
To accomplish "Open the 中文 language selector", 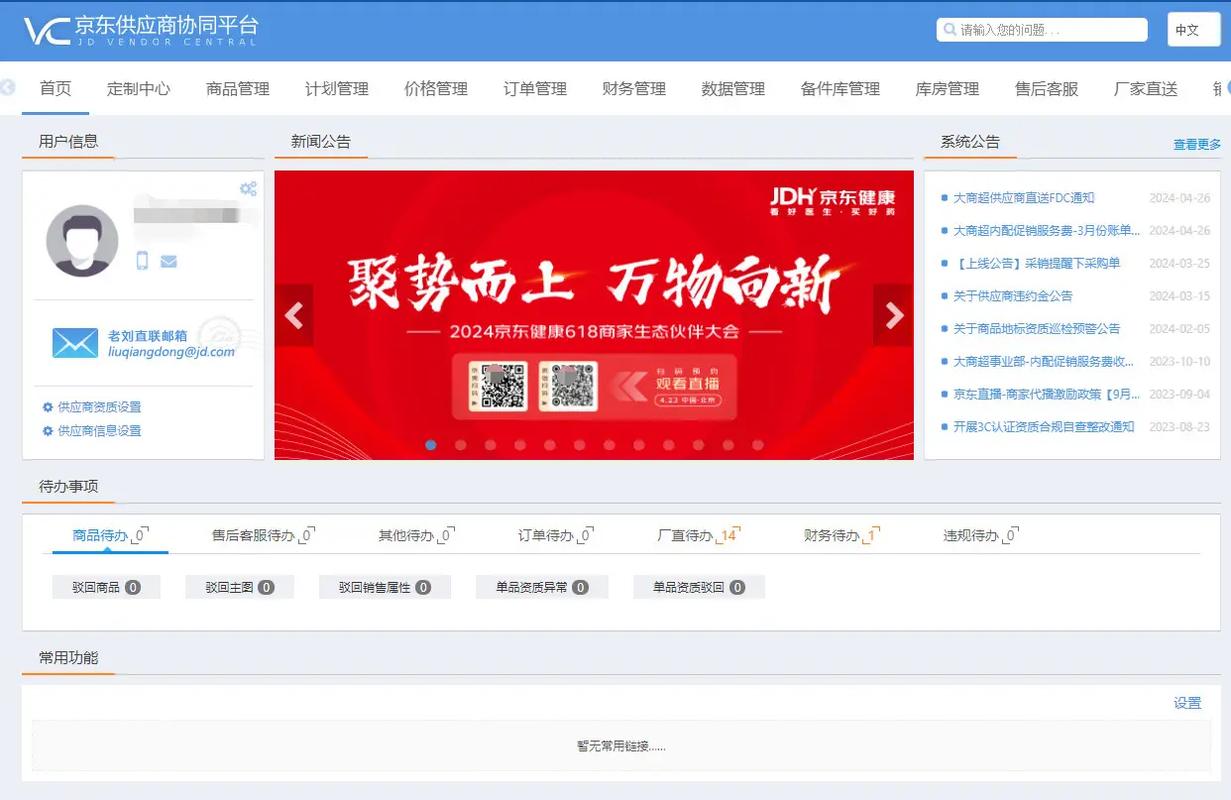I will [1193, 30].
